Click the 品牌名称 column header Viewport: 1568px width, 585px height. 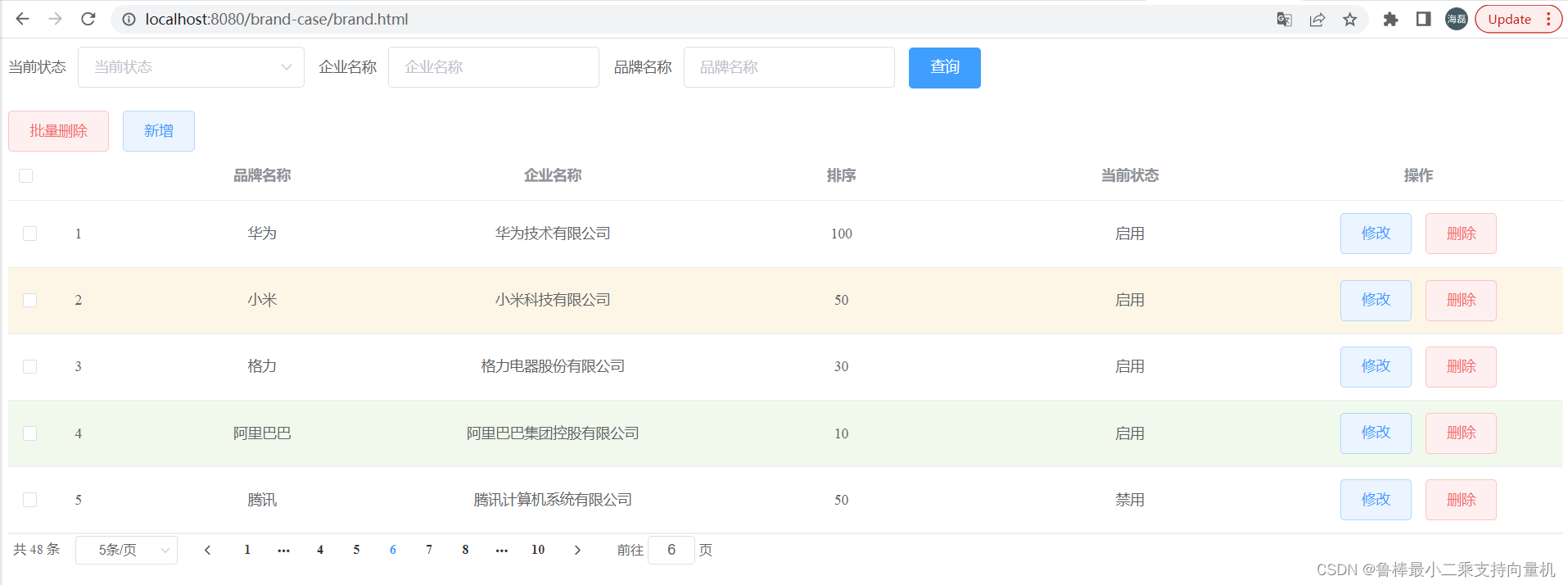tap(262, 175)
